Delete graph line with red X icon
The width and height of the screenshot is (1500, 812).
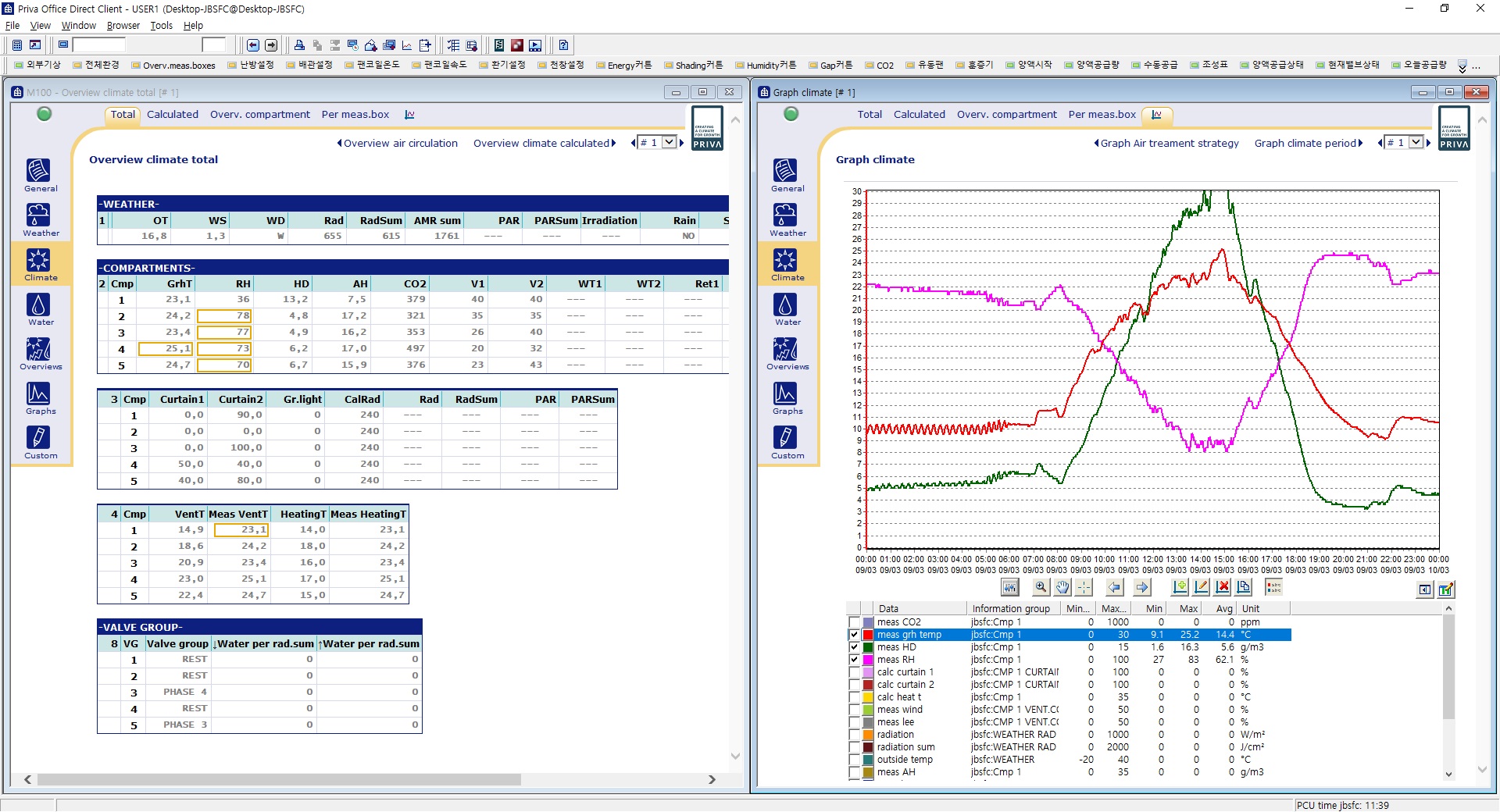pos(1223,588)
